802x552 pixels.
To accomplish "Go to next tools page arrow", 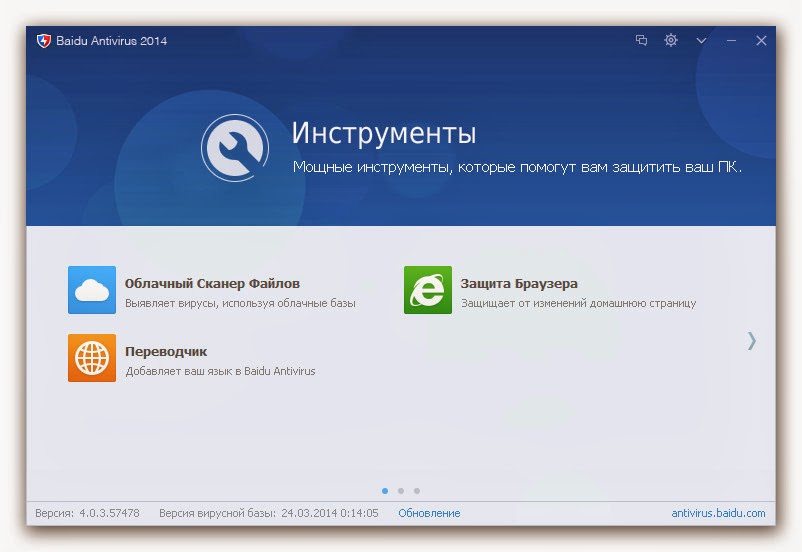I will [751, 341].
